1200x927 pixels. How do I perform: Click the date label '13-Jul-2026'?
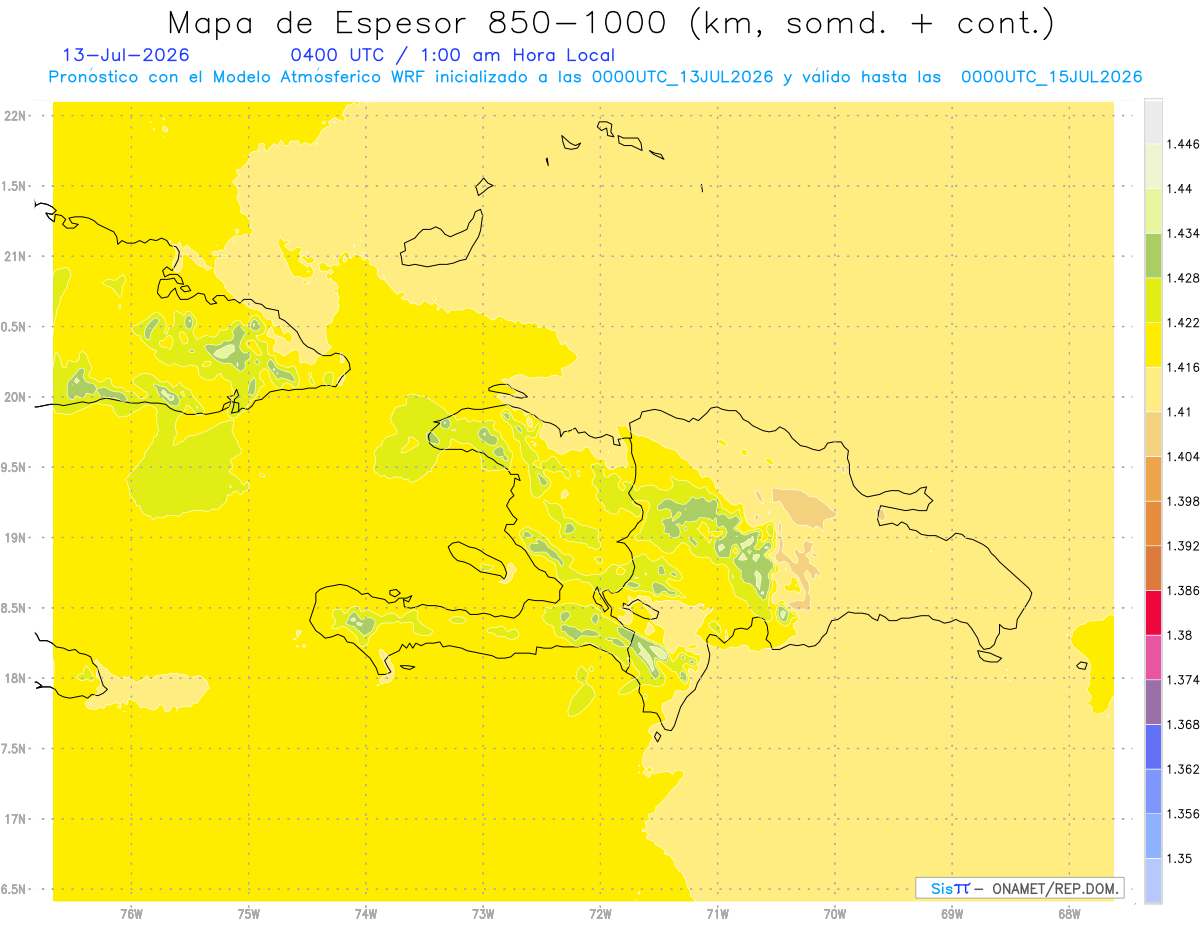(x=126, y=56)
